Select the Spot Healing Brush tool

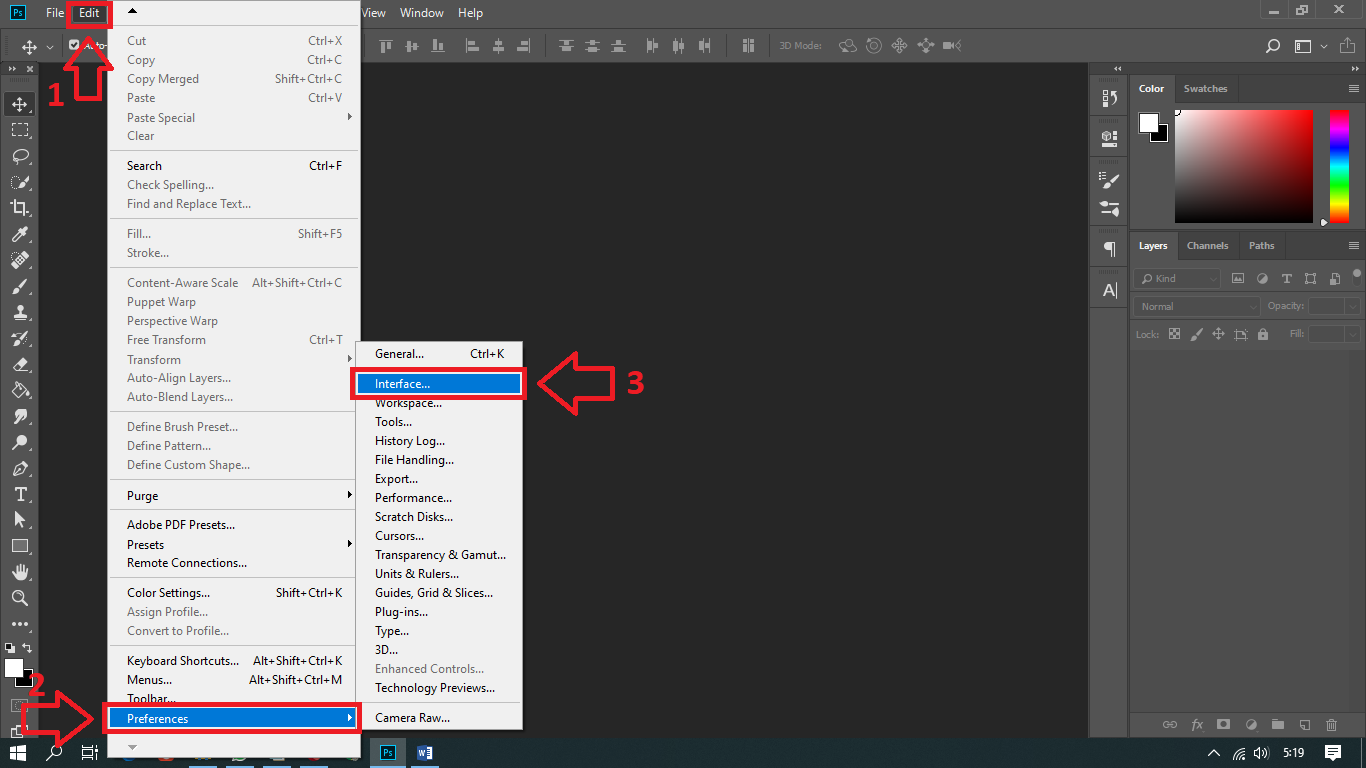click(20, 260)
